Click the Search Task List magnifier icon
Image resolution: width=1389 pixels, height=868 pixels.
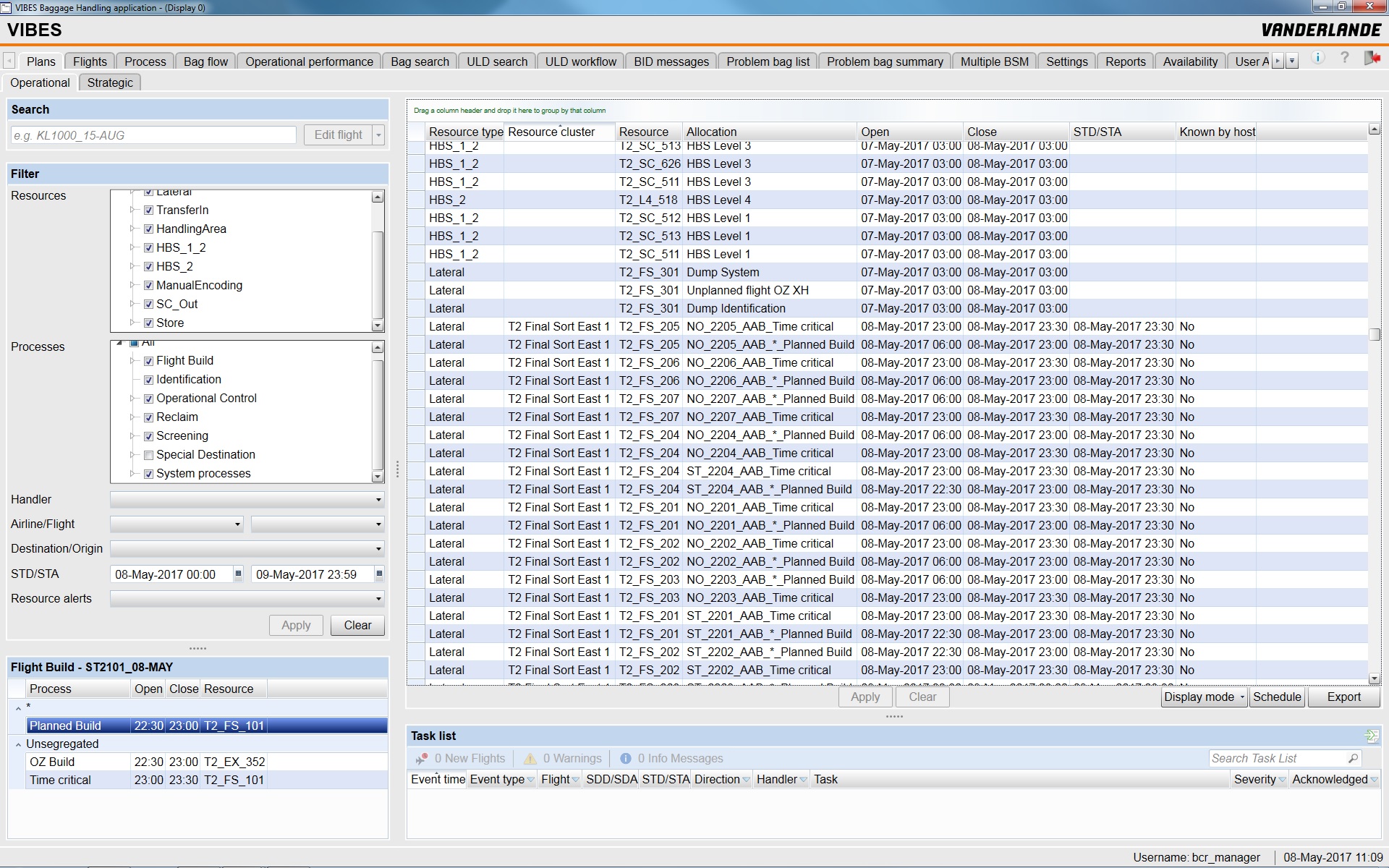point(1353,758)
